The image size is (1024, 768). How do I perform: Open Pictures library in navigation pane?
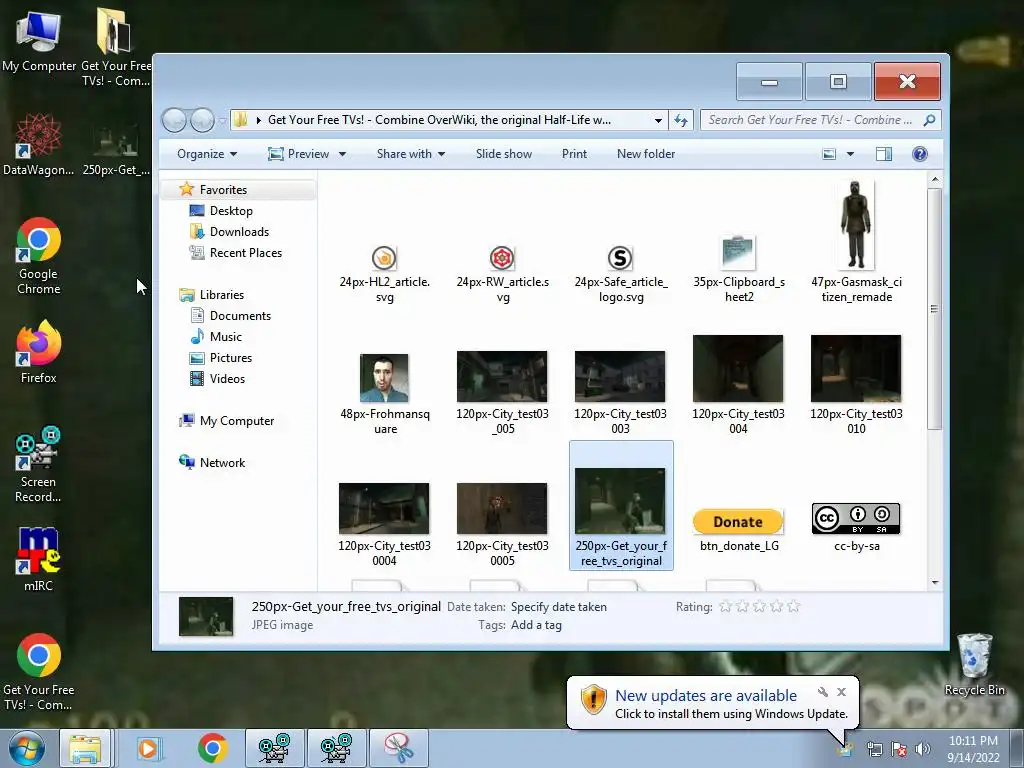(x=231, y=358)
